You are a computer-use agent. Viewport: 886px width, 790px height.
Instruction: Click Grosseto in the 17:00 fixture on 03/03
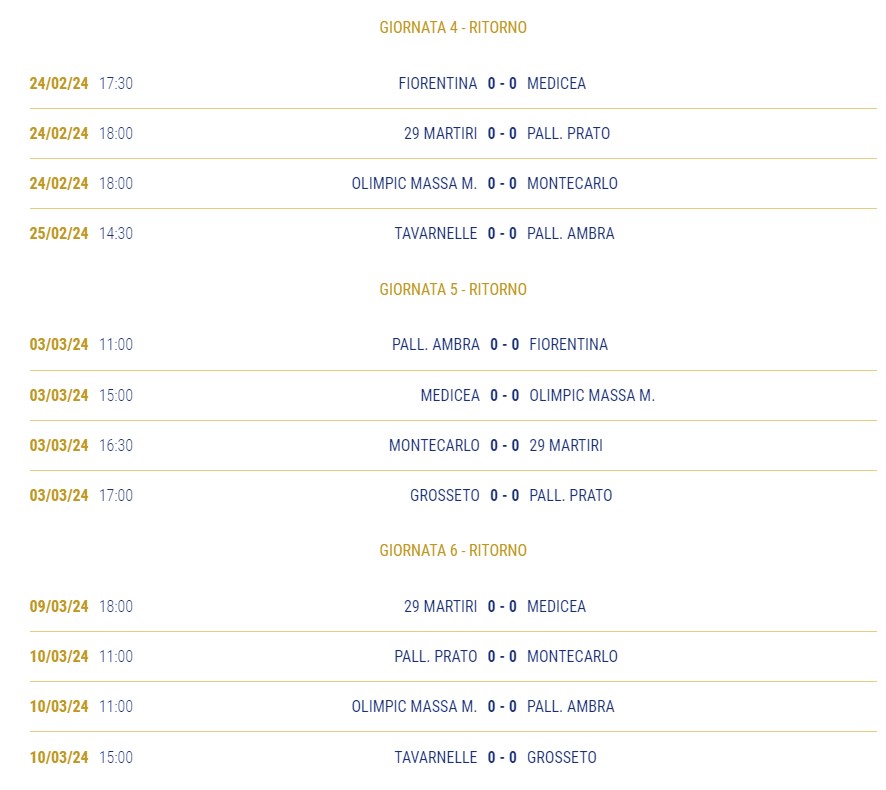click(445, 496)
